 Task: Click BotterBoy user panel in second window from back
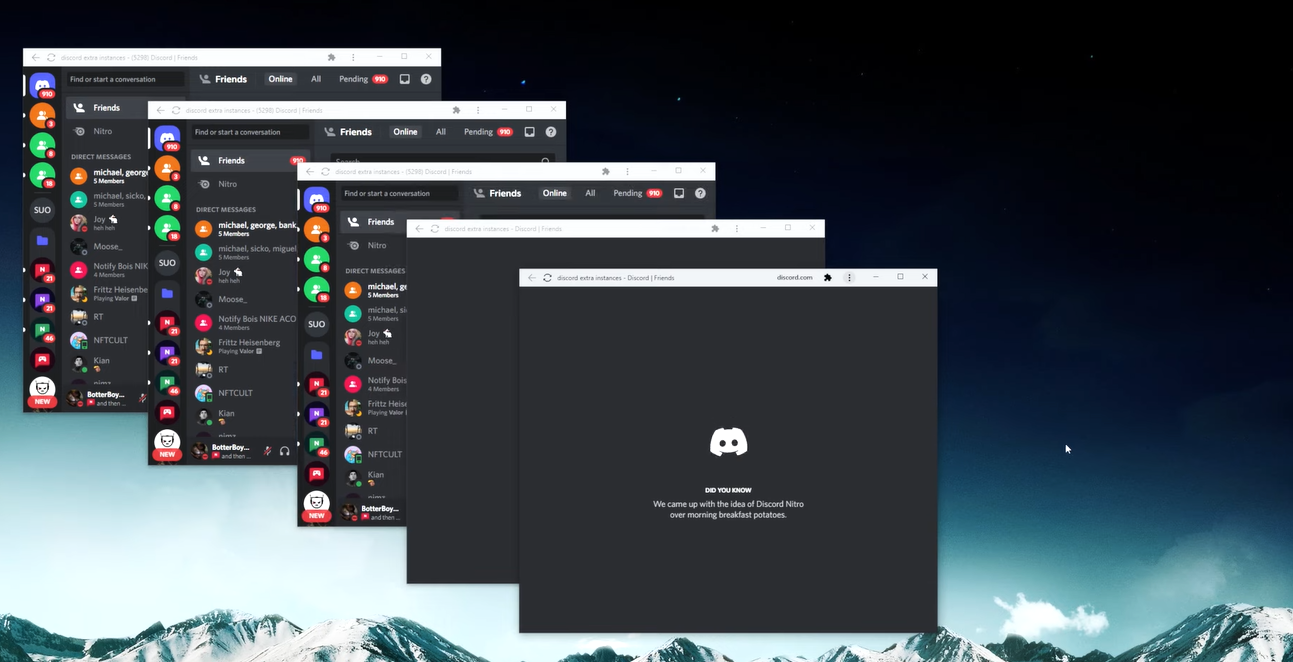coord(224,451)
